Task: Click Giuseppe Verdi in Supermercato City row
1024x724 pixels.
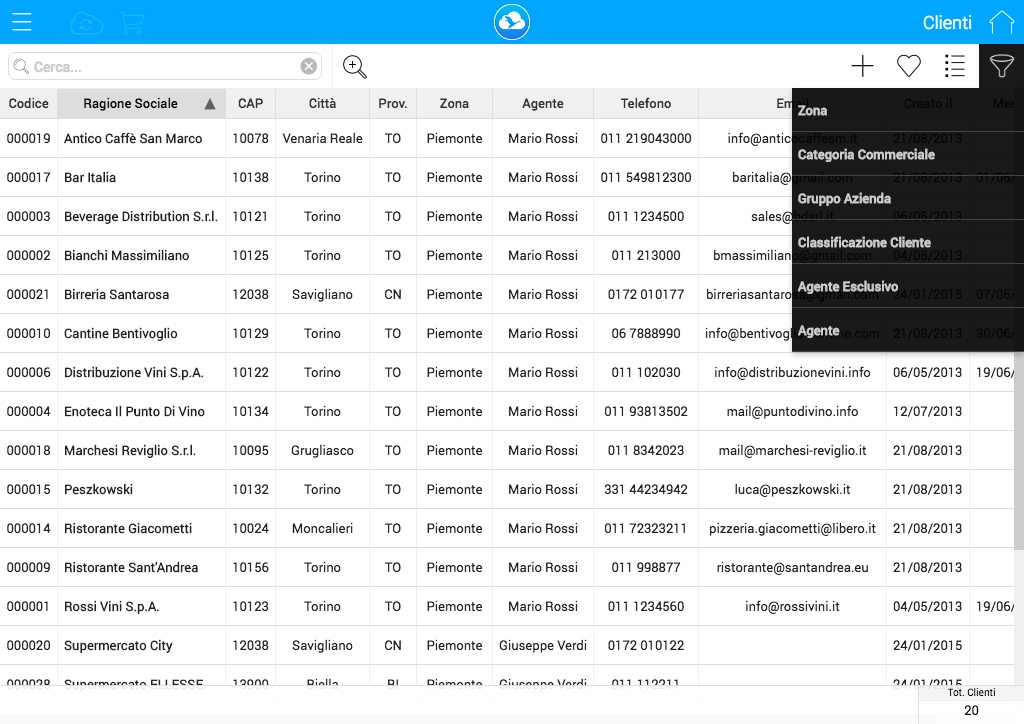Action: (x=543, y=646)
